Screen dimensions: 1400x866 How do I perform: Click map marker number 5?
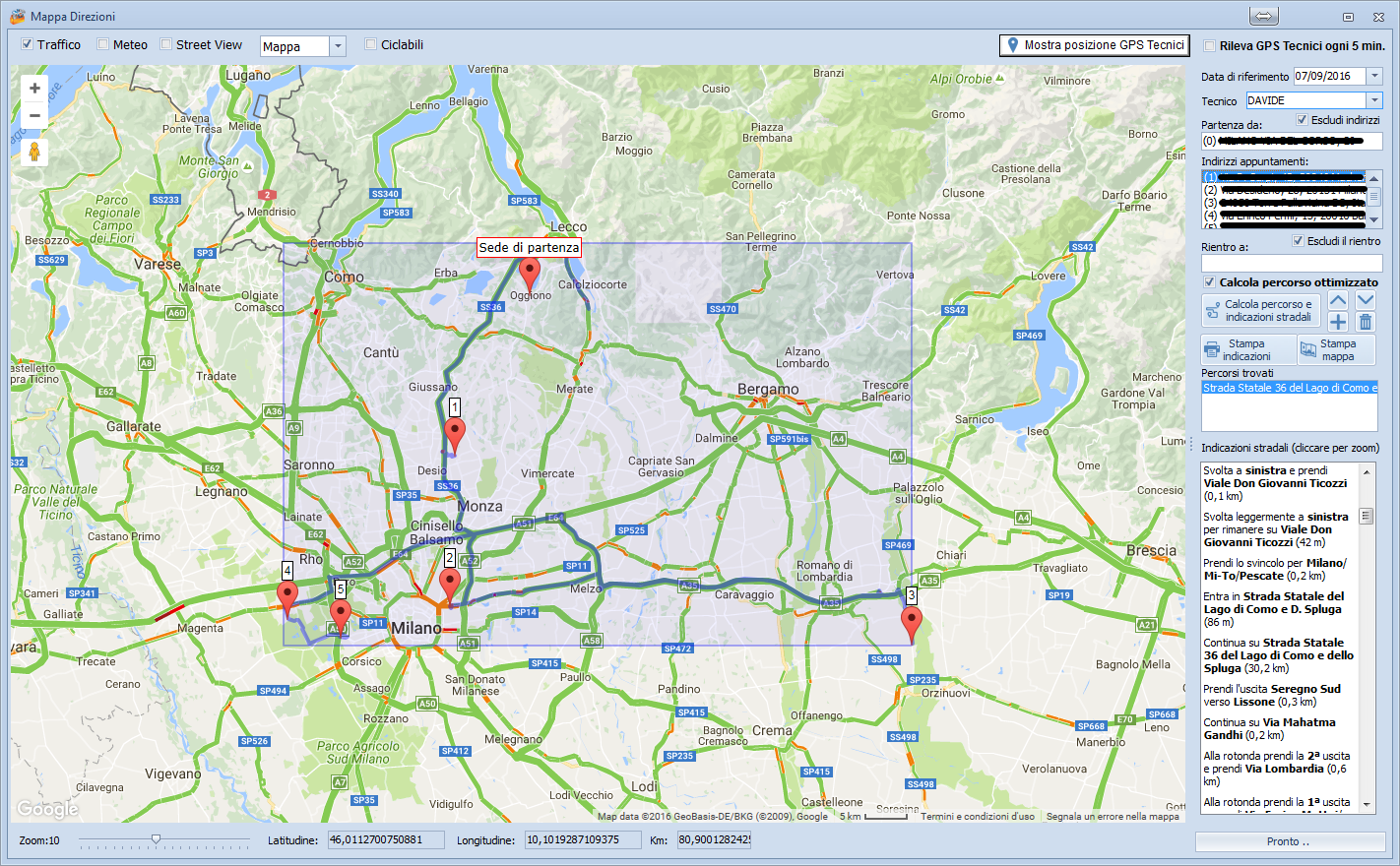tap(341, 617)
